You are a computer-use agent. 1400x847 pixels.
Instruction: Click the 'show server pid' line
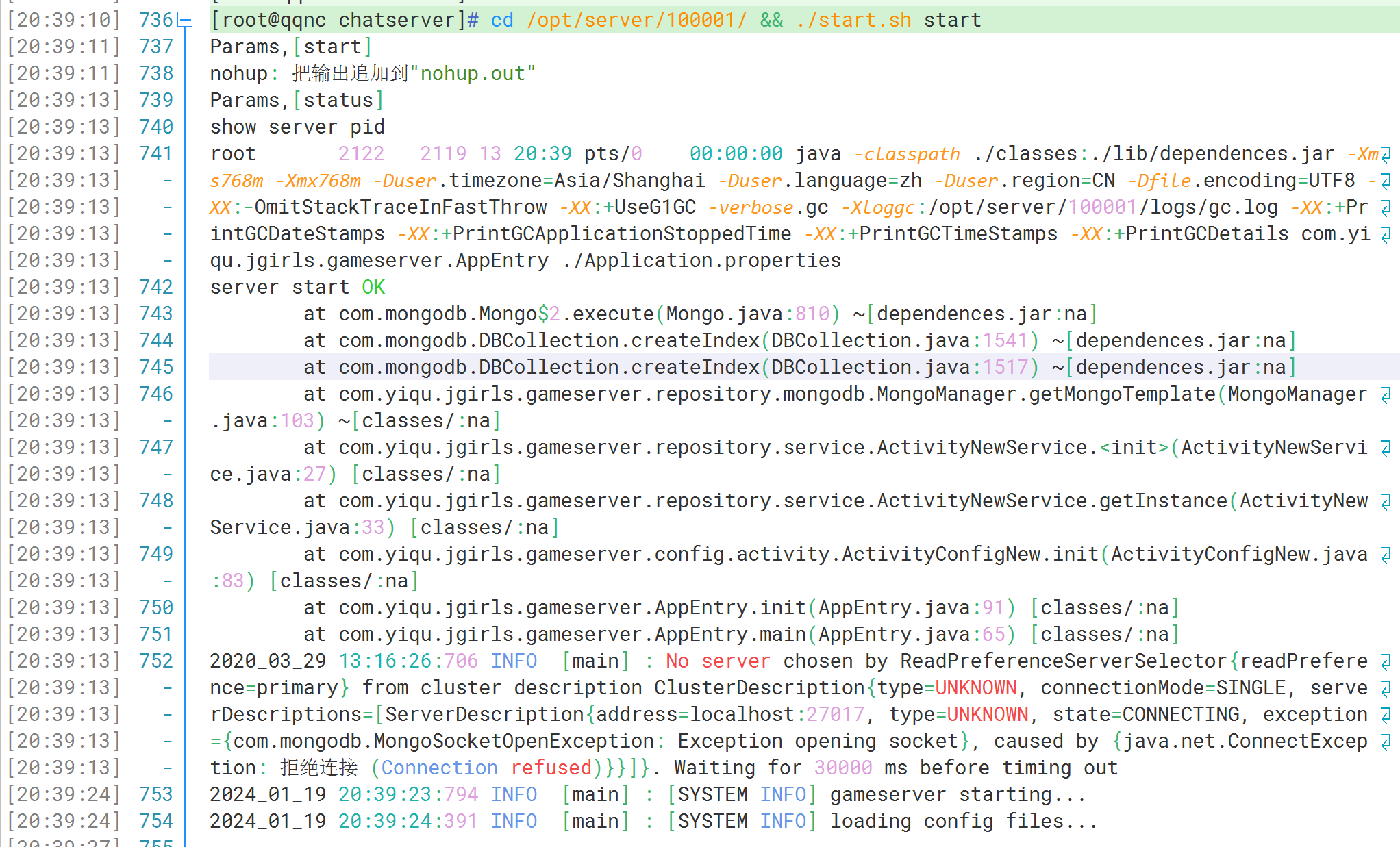(x=297, y=127)
